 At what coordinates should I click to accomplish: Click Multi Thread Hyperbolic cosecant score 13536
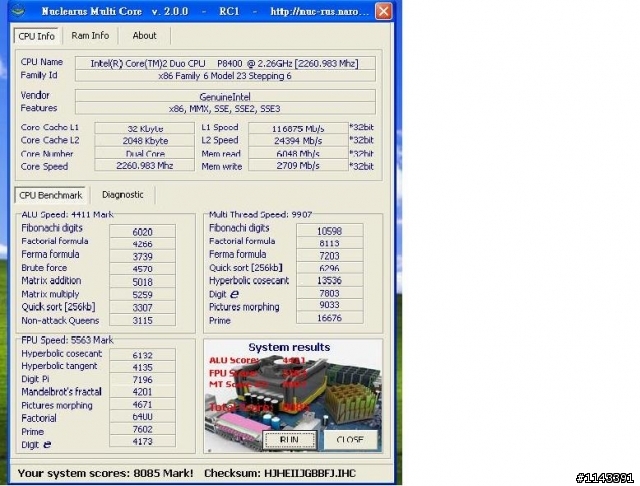tap(329, 280)
